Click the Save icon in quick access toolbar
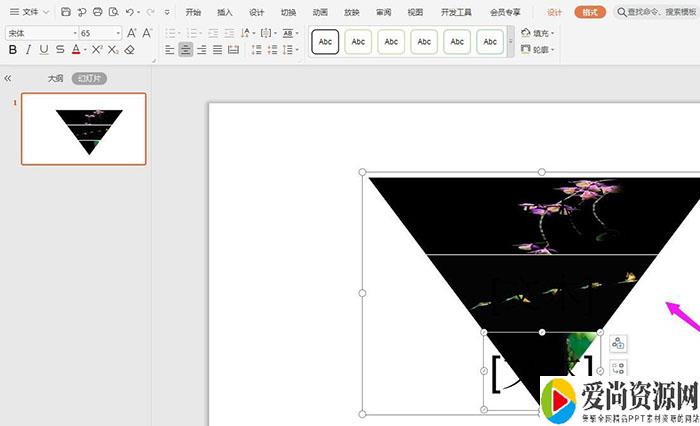 tap(66, 12)
